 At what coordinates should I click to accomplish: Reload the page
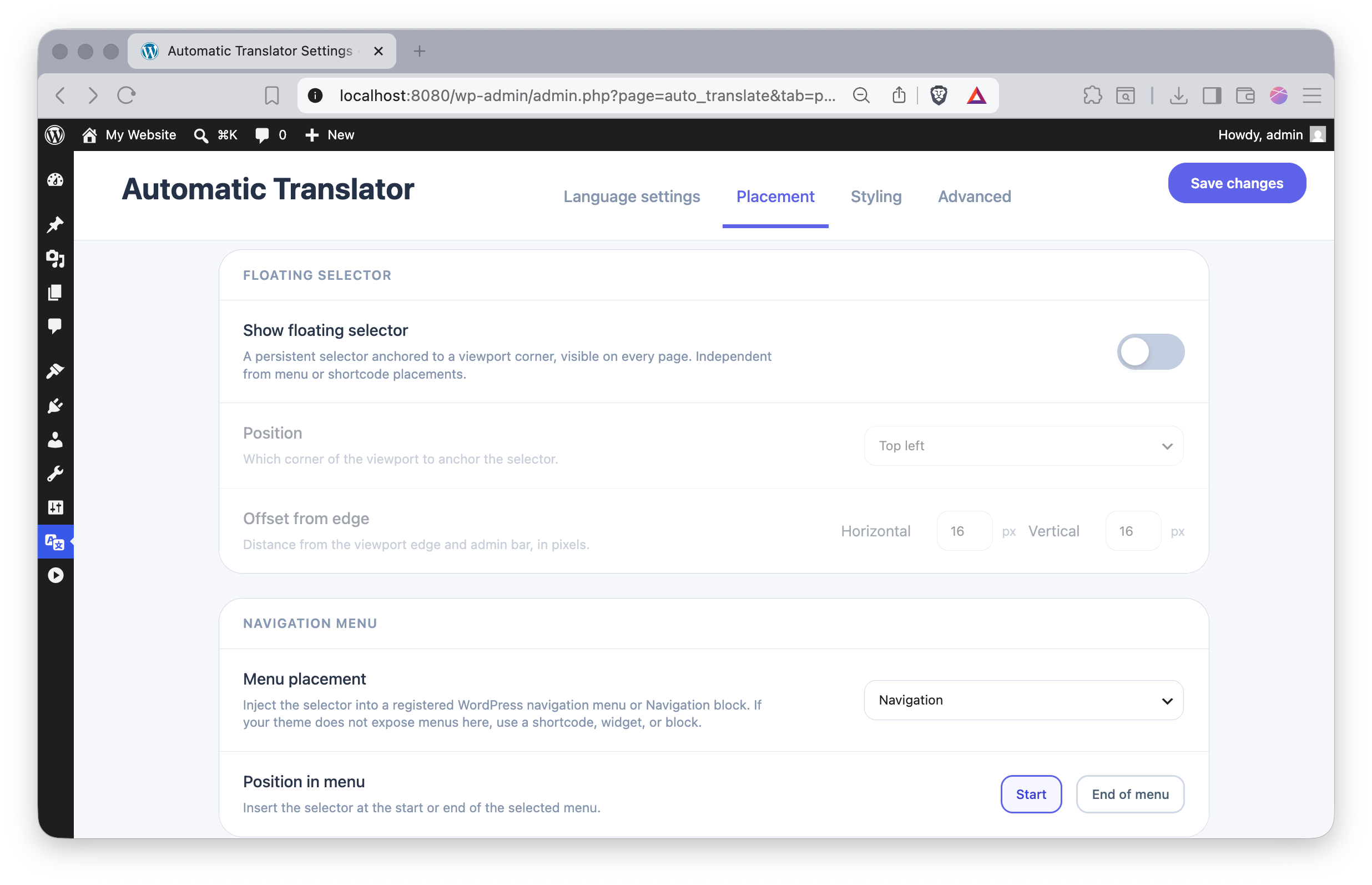(127, 95)
